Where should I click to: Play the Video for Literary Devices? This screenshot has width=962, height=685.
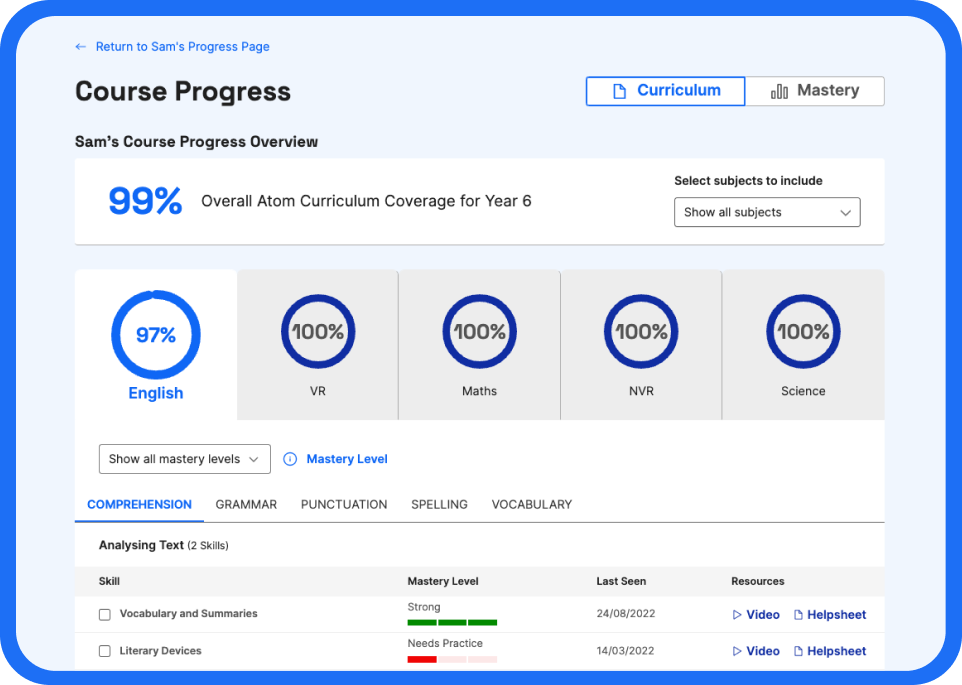pyautogui.click(x=756, y=650)
